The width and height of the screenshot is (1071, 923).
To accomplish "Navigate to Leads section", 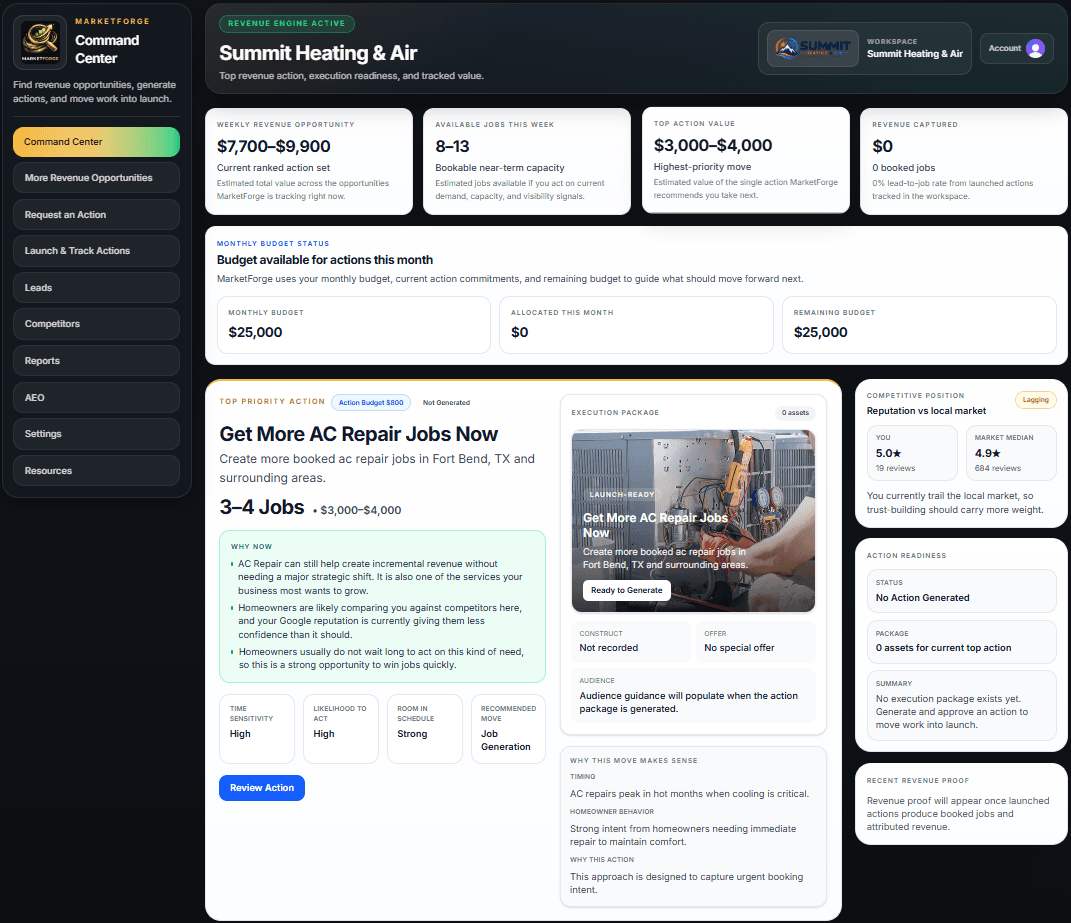I will 96,288.
